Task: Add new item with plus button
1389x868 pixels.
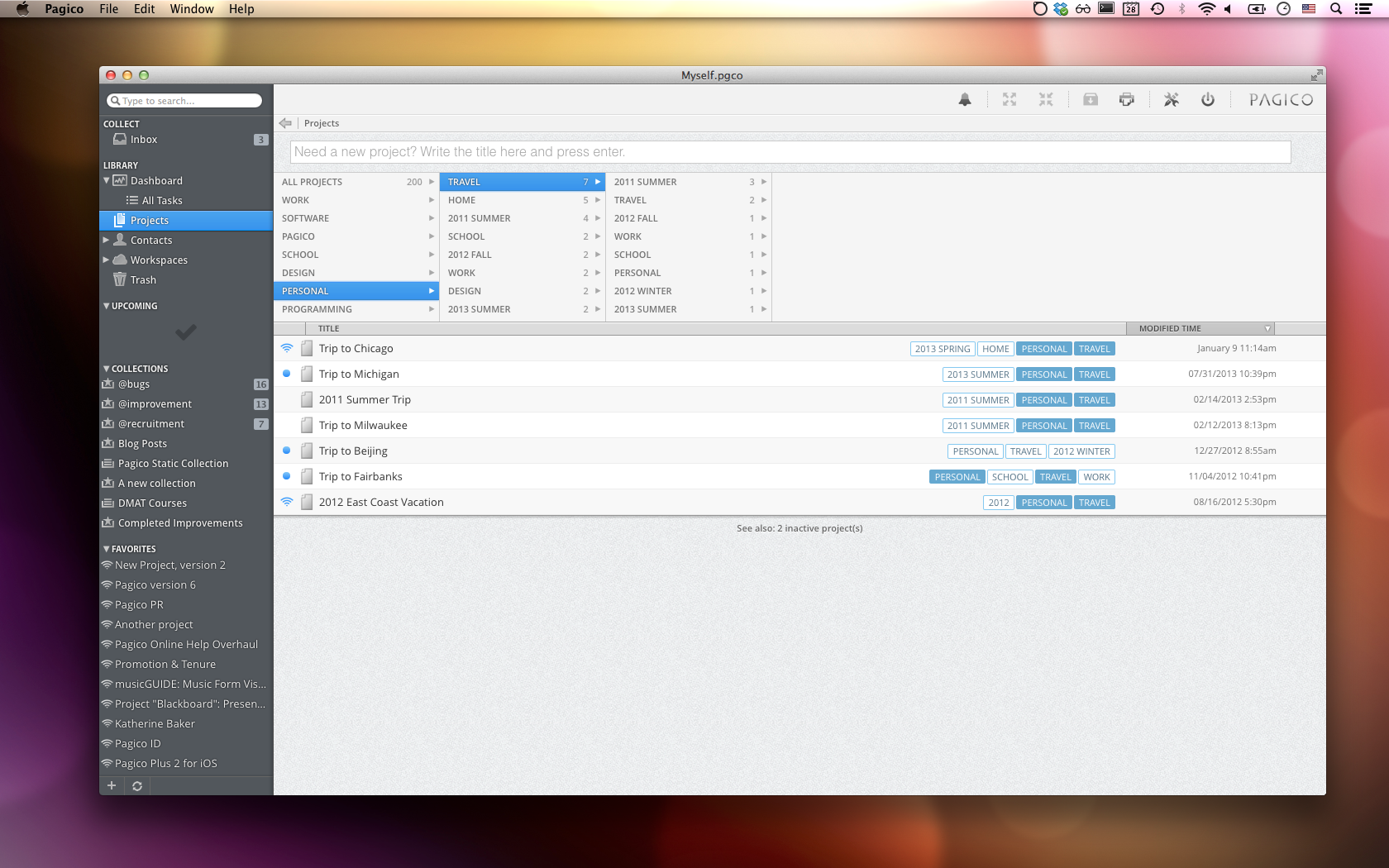Action: [112, 785]
